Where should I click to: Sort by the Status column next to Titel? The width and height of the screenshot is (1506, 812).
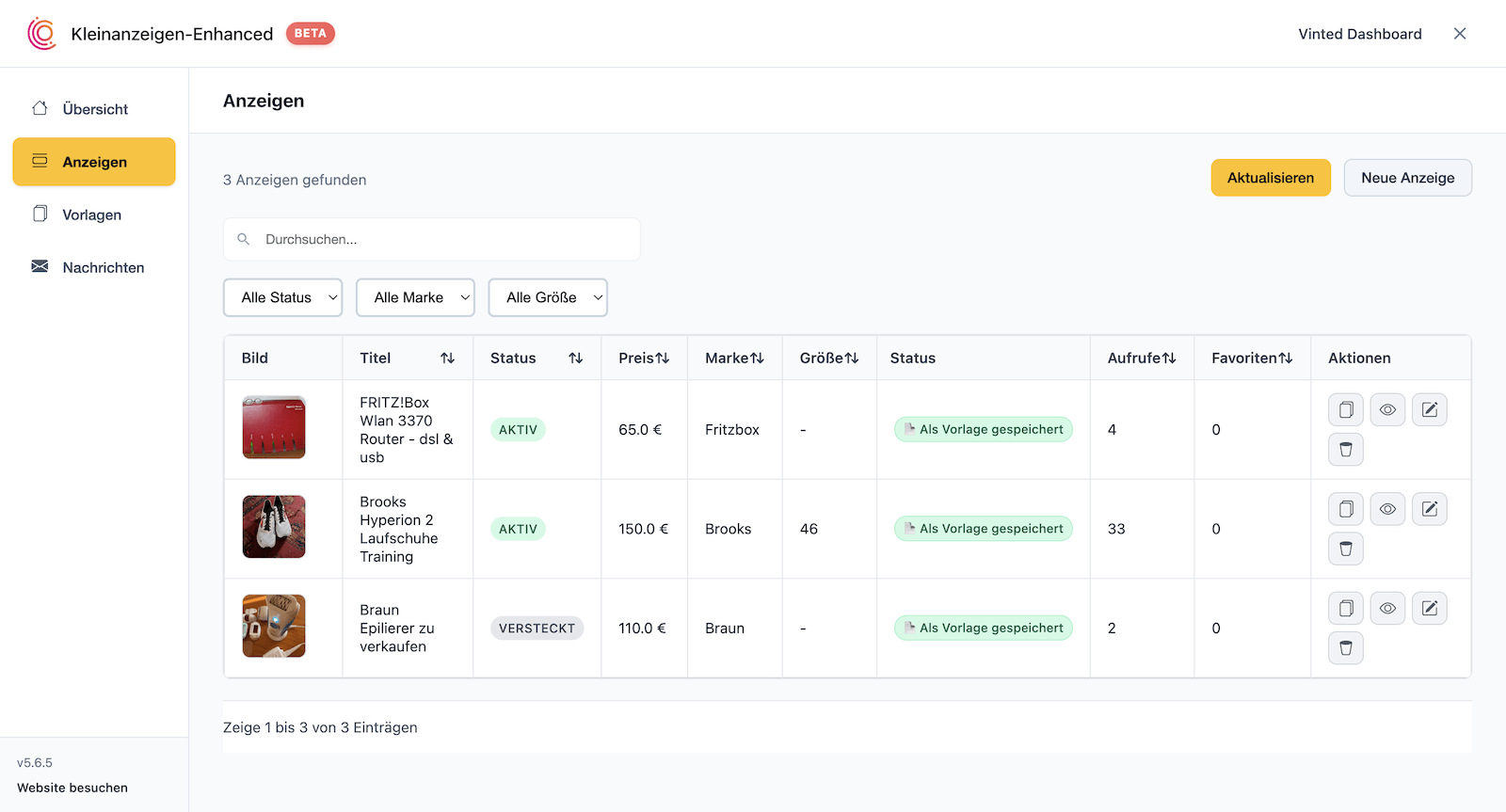(575, 358)
